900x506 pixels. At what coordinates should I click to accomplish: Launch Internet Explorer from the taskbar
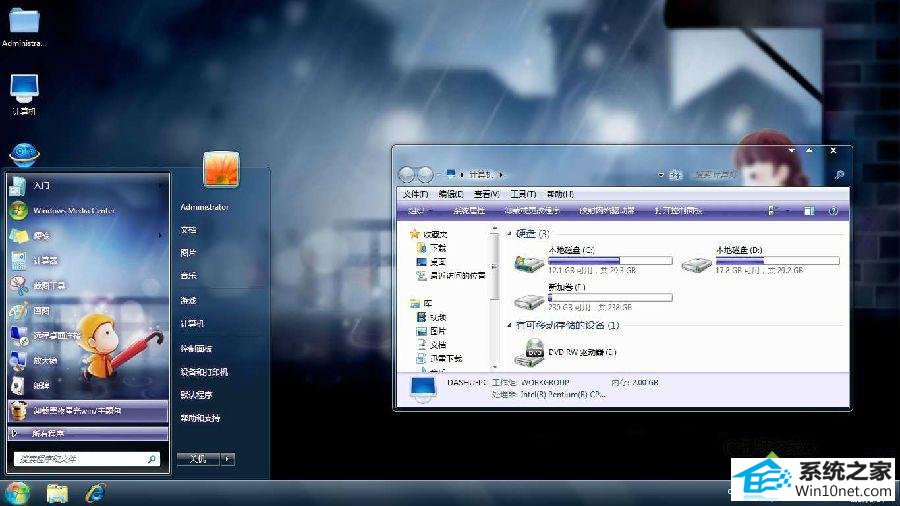[x=95, y=493]
